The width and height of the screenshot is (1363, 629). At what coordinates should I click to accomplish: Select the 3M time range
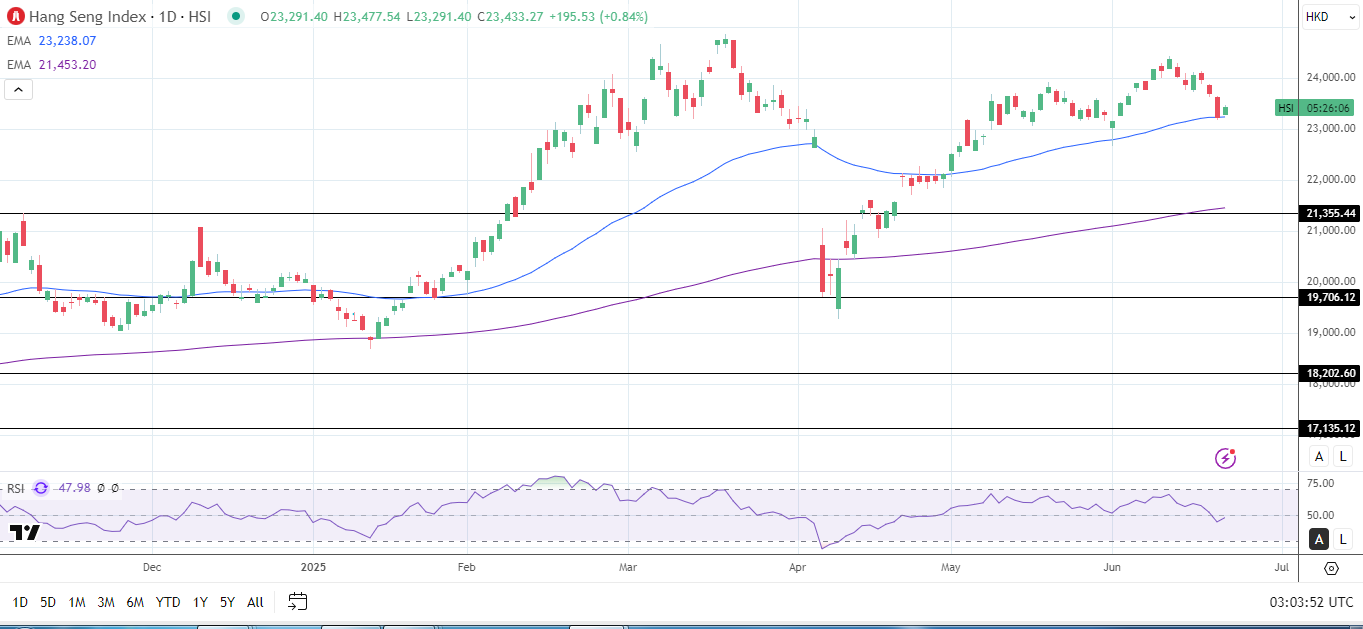pyautogui.click(x=106, y=602)
